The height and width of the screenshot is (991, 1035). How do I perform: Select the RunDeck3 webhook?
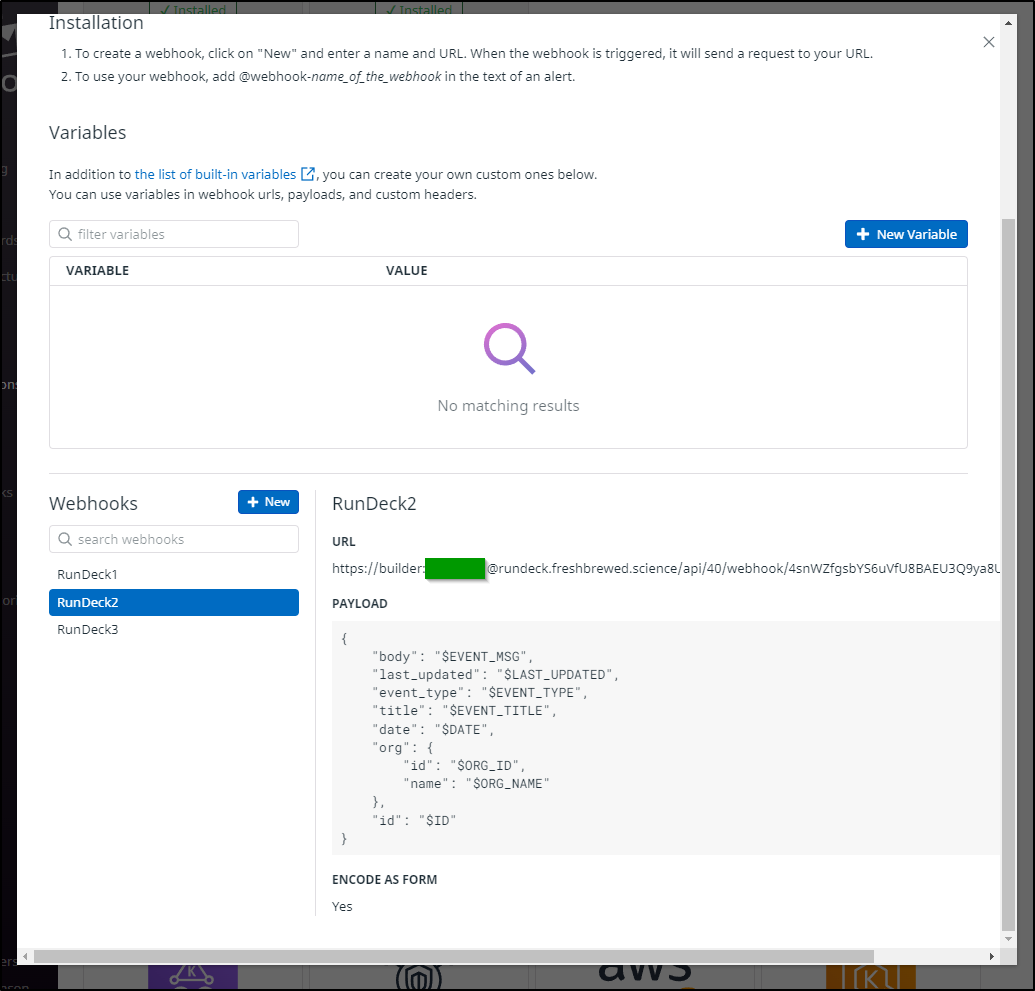coord(174,629)
